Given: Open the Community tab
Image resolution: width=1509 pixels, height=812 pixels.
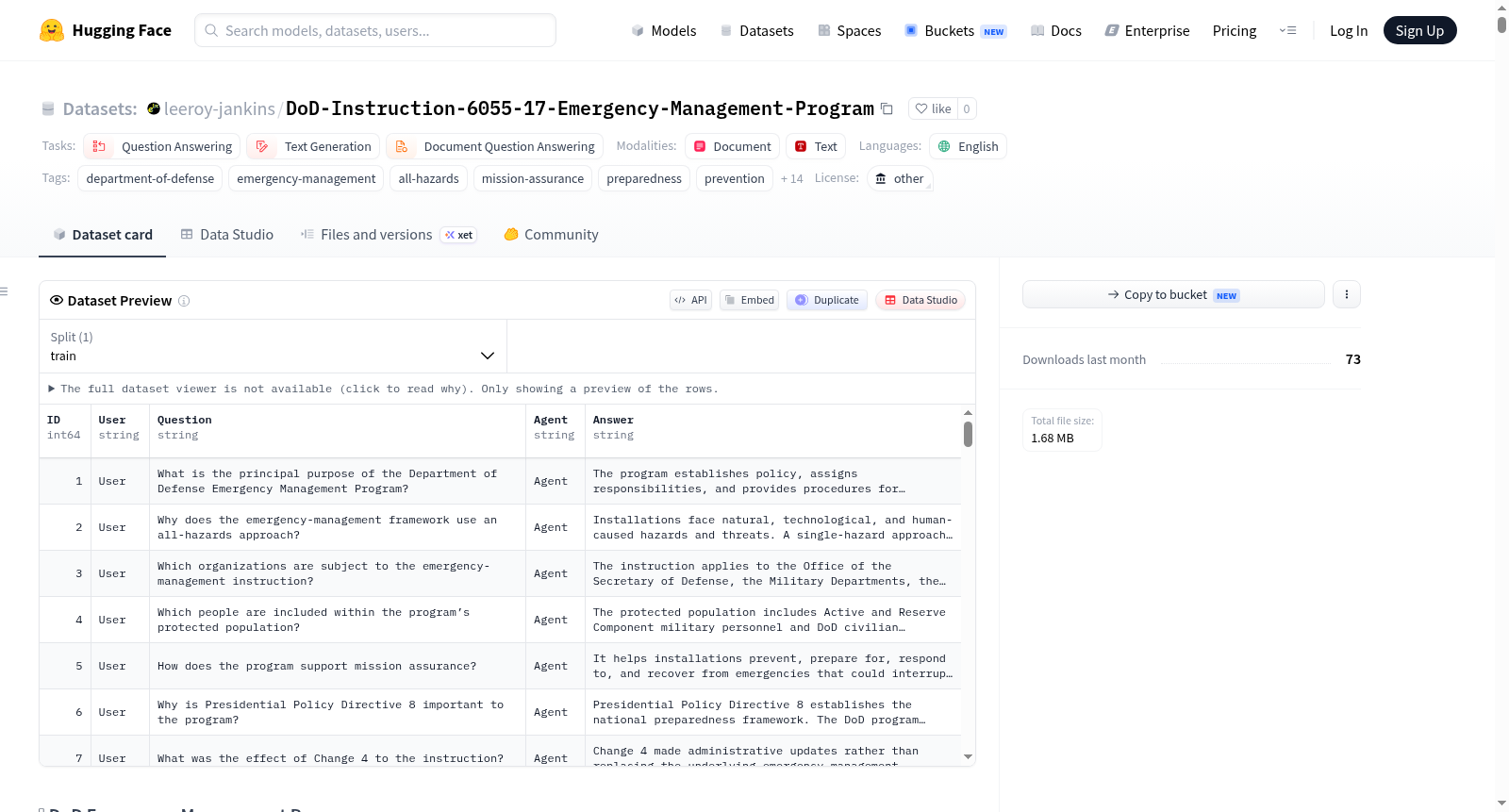Looking at the screenshot, I should coord(551,235).
